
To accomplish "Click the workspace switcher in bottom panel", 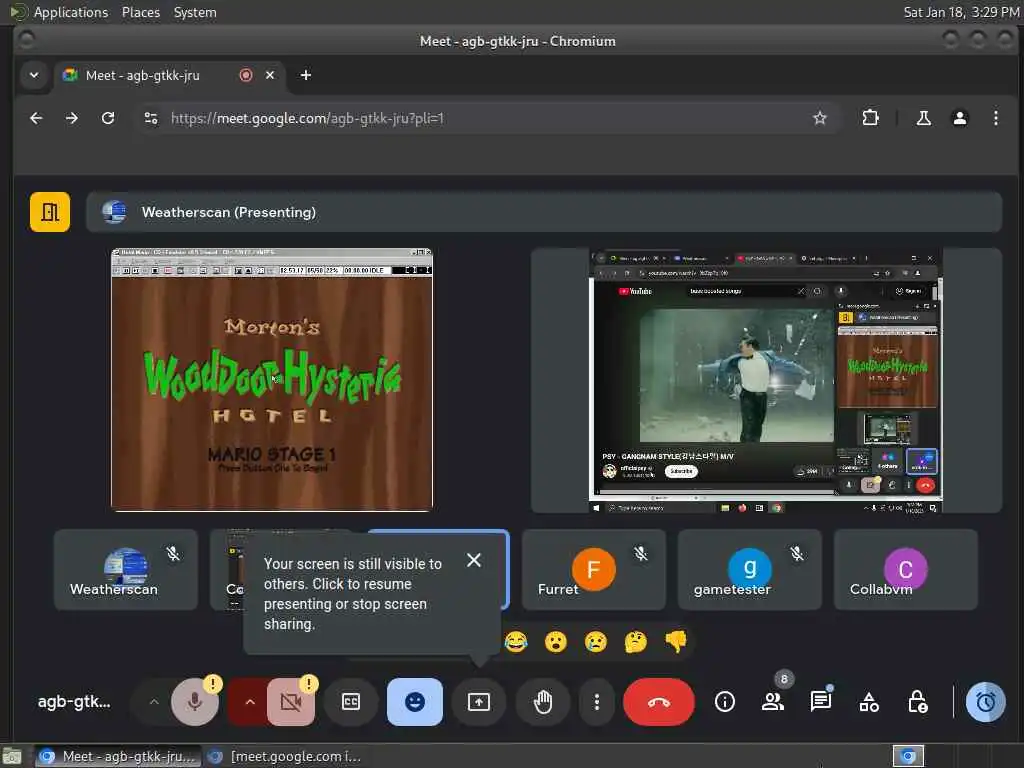I will [x=908, y=756].
